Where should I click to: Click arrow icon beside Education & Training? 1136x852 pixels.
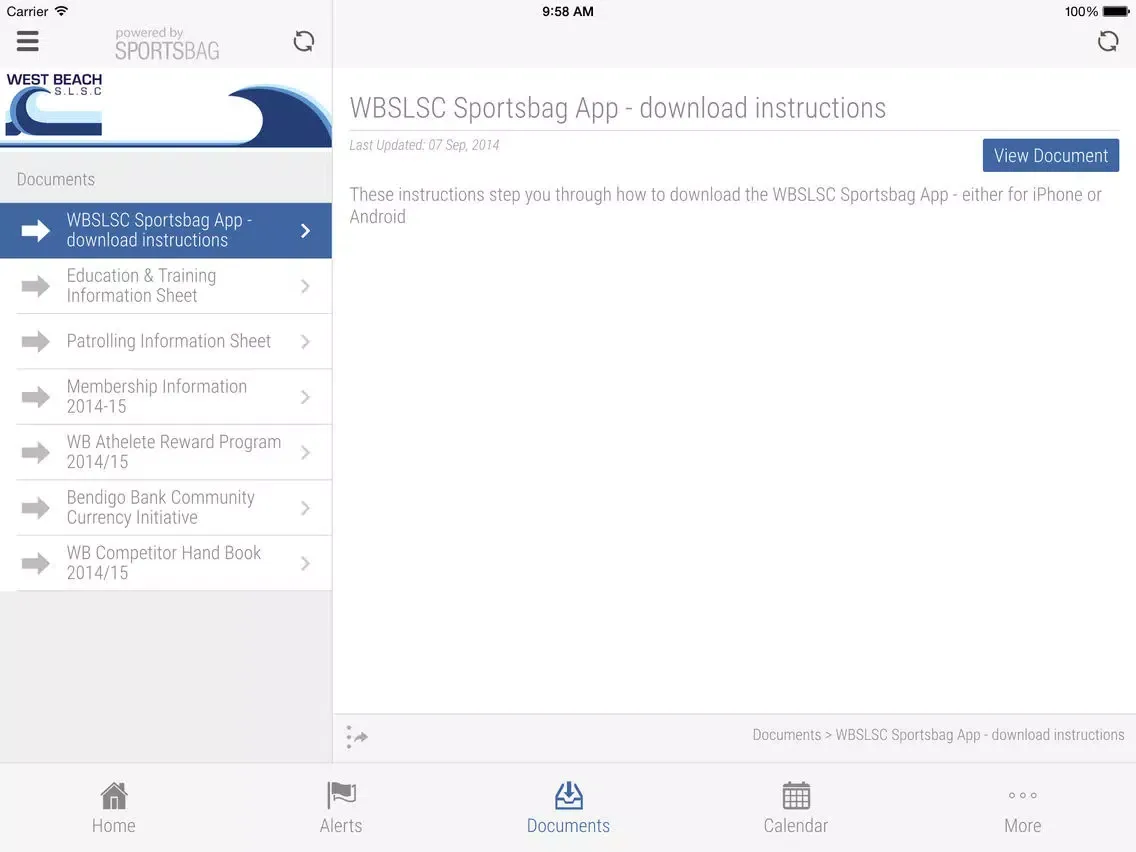pos(36,286)
